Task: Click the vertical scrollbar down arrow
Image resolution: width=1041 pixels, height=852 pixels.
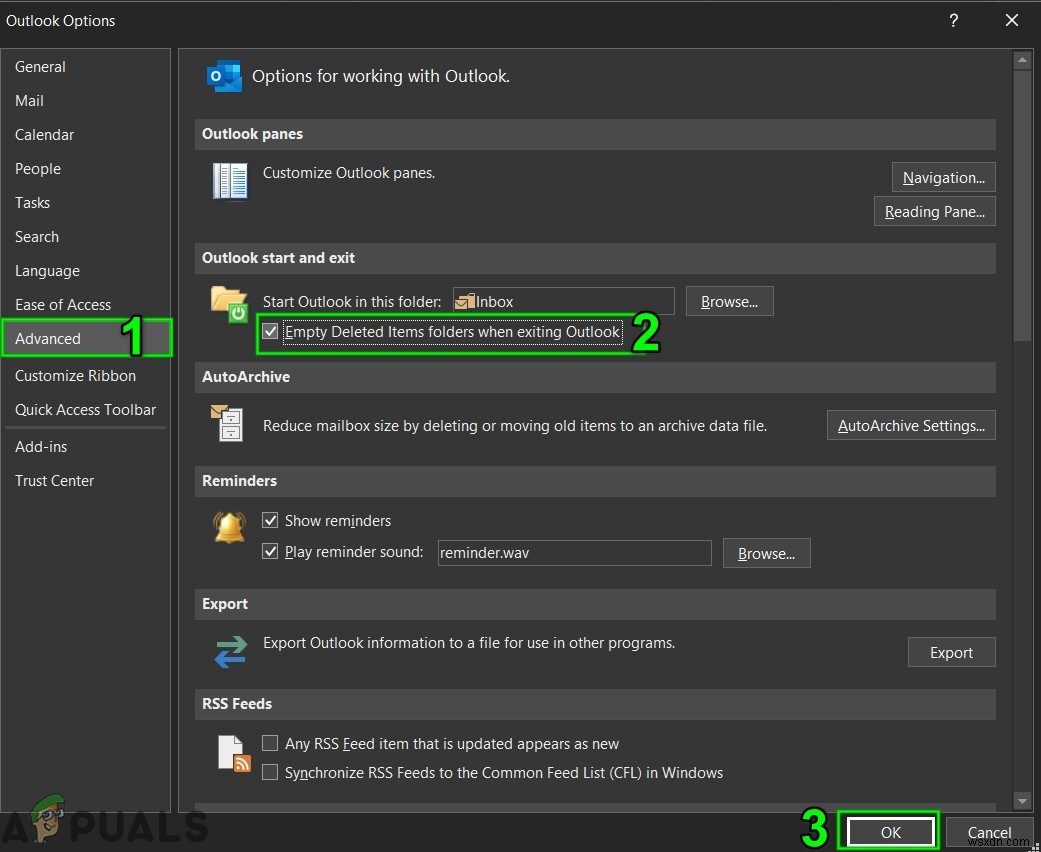Action: (x=1022, y=800)
